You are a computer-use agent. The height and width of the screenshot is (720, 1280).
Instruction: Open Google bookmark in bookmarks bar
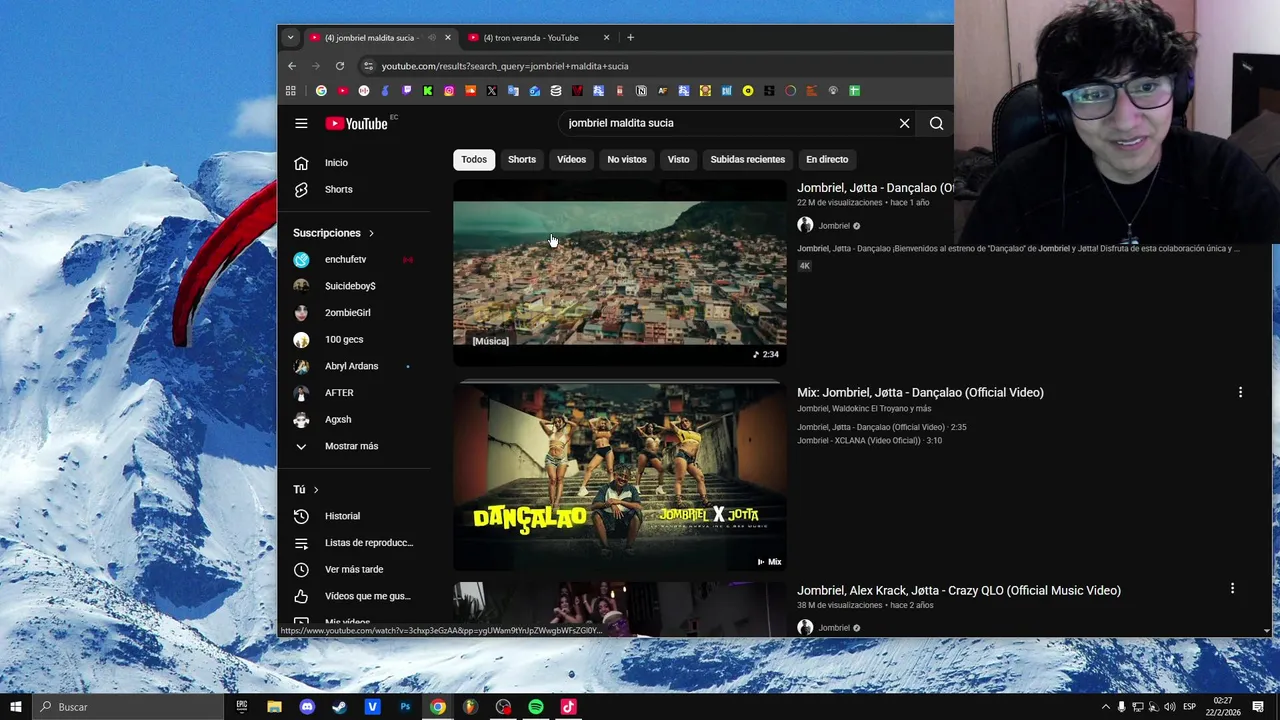[x=321, y=91]
